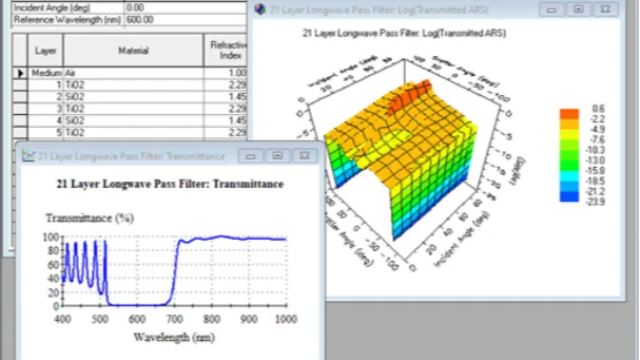This screenshot has width=640, height=360.
Task: Click row selector for layer 4
Action: pyautogui.click(x=20, y=120)
